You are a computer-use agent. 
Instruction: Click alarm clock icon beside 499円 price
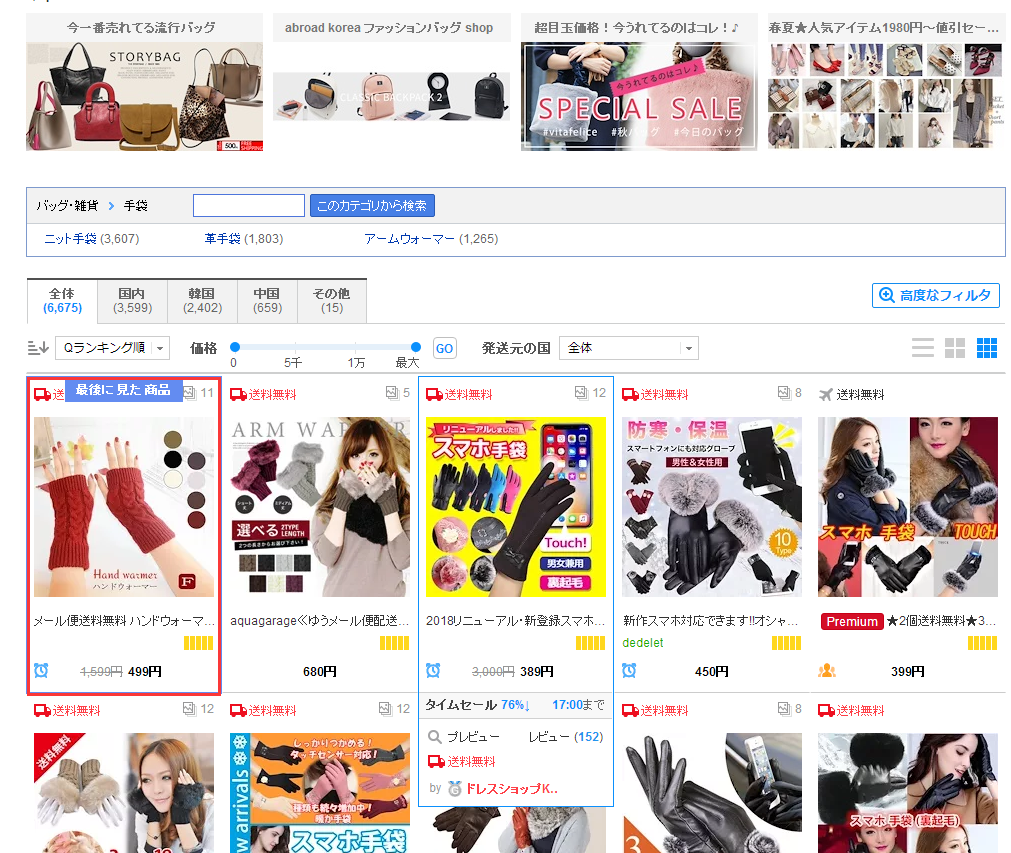41,671
